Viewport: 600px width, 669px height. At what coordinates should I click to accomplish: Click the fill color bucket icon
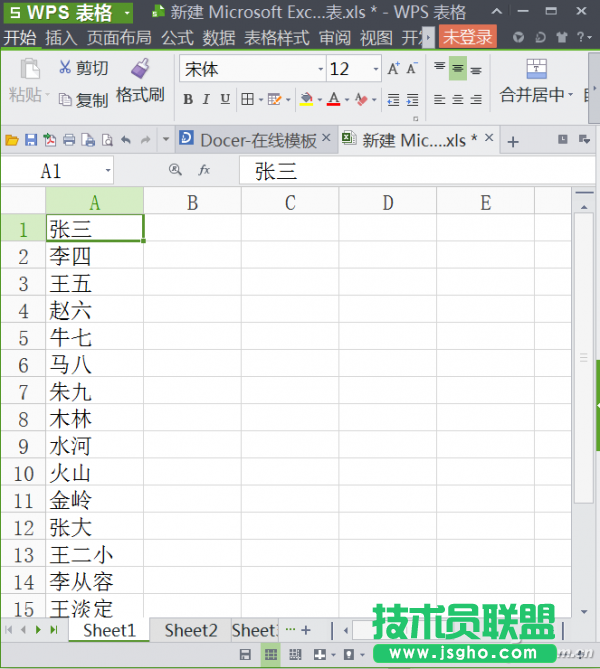pyautogui.click(x=306, y=99)
